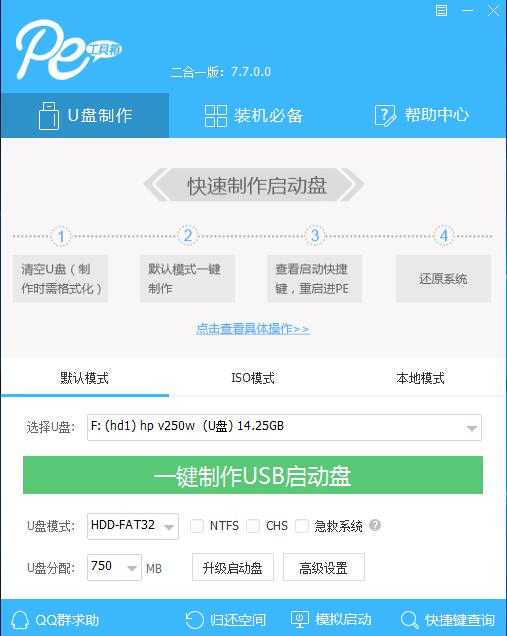Switch to the 本地模式 tab
Screen dimensions: 507x636
point(421,378)
